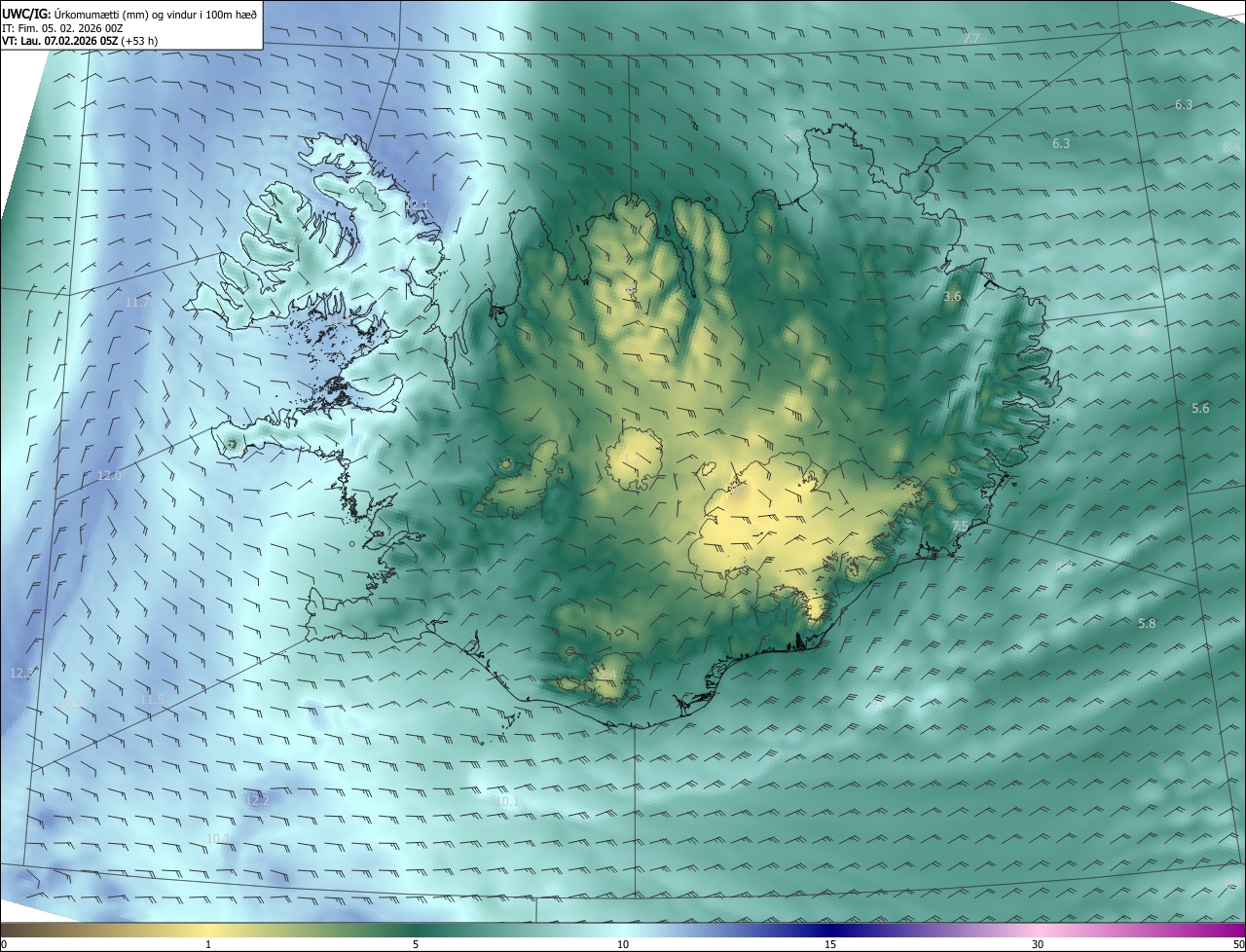
Task: Click the map value "7.7"
Action: tap(971, 38)
